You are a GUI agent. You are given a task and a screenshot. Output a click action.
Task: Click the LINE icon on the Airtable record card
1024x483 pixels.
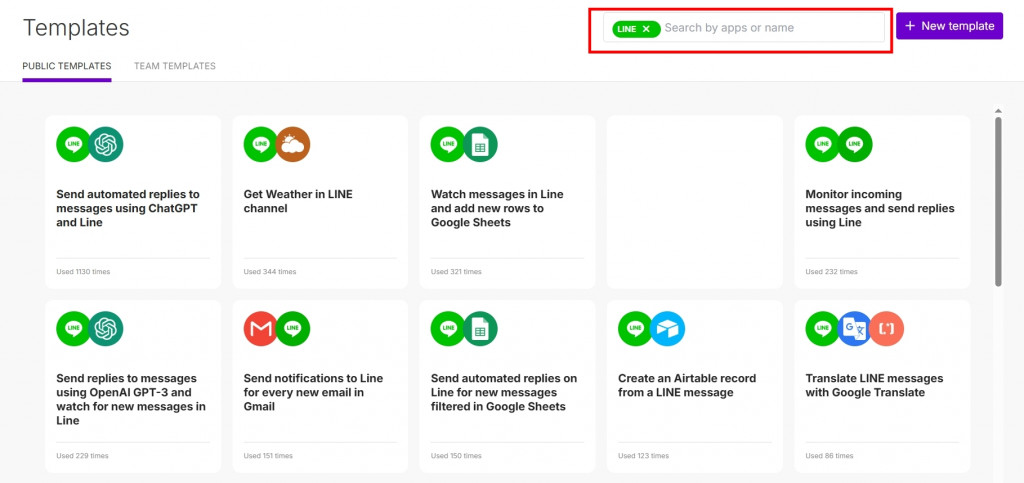pos(635,328)
